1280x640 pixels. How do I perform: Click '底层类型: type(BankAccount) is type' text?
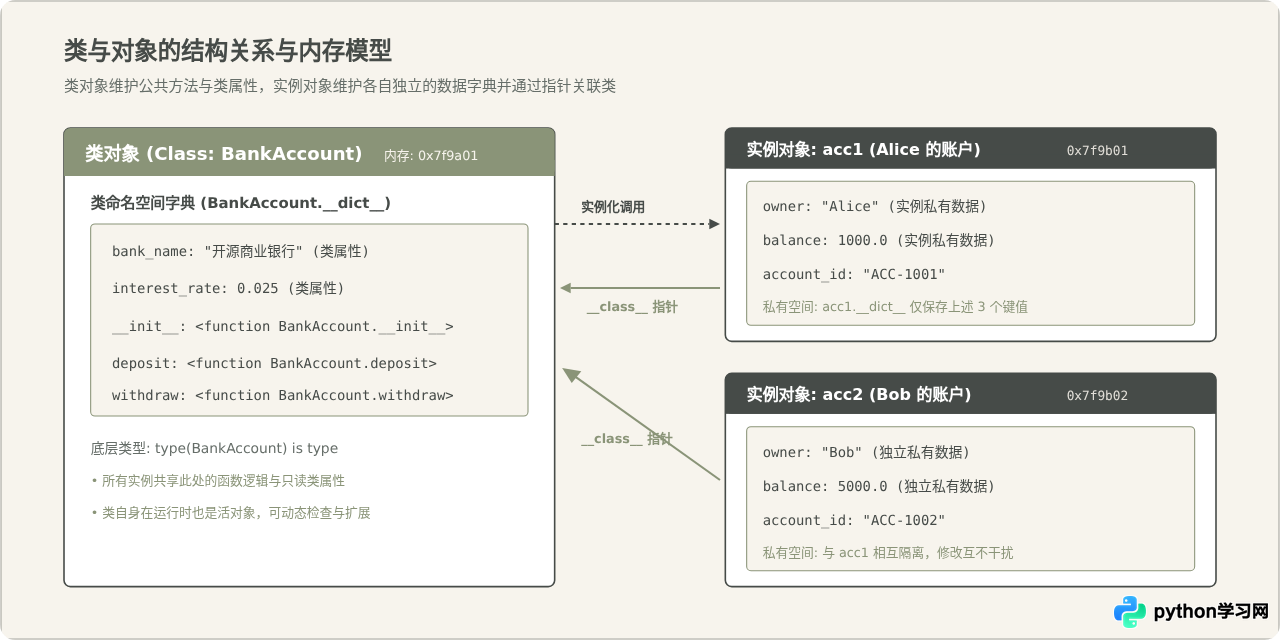tap(215, 448)
